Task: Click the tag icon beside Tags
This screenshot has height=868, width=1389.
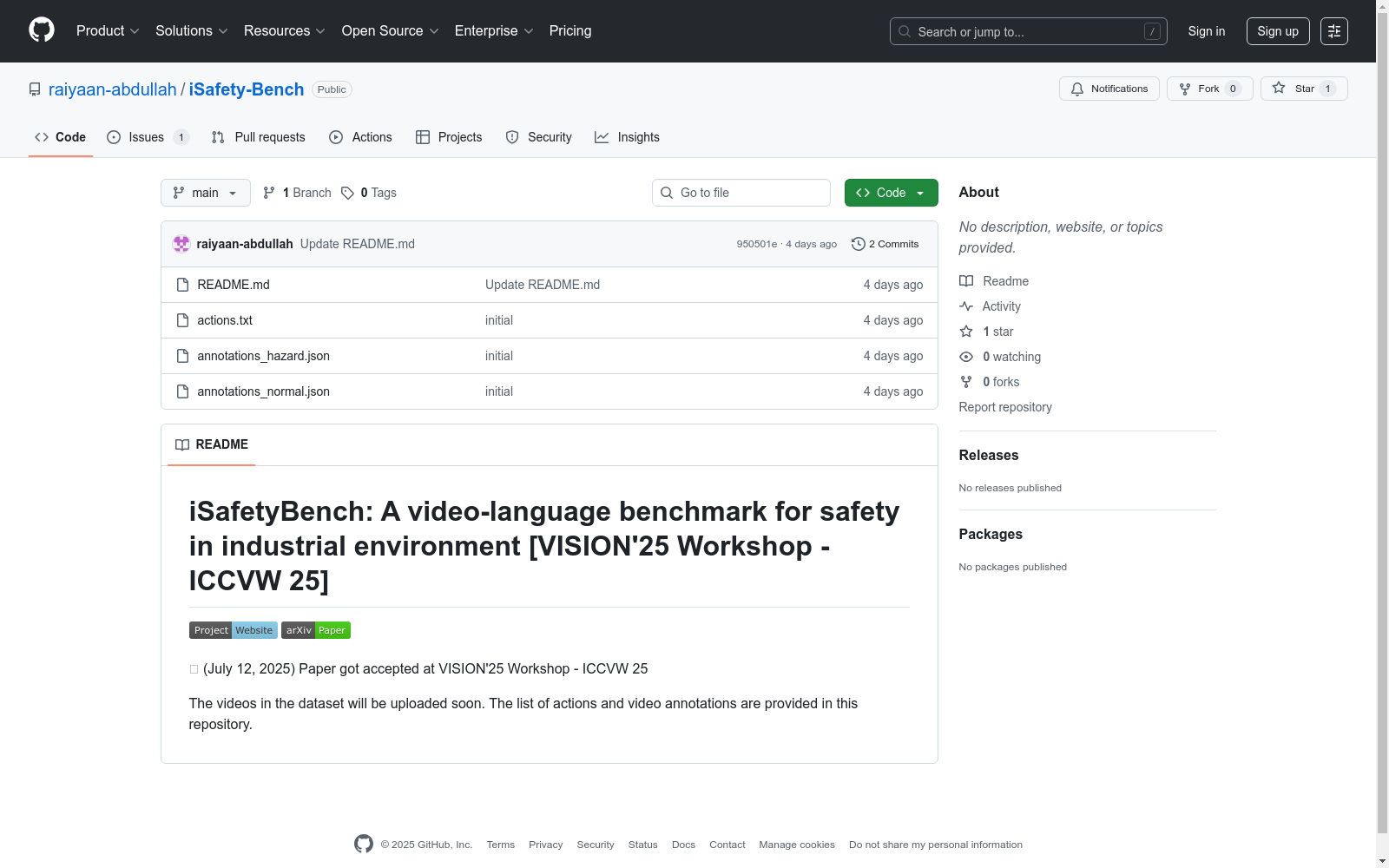Action: click(347, 193)
